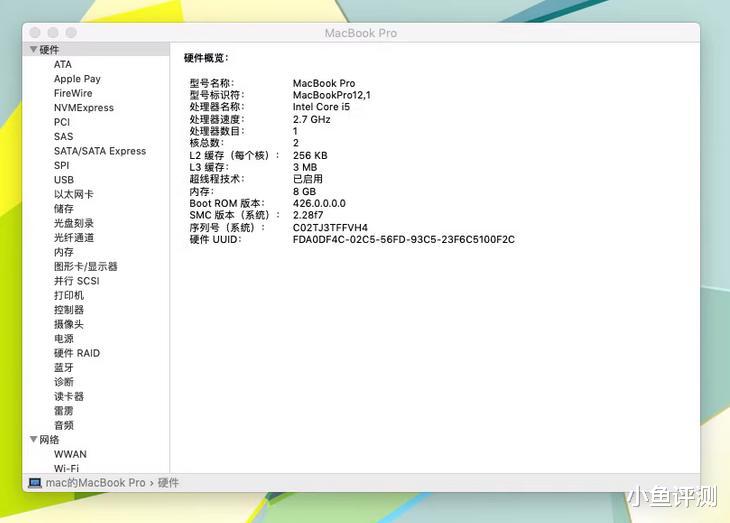Open 以太网卡 section

74,194
